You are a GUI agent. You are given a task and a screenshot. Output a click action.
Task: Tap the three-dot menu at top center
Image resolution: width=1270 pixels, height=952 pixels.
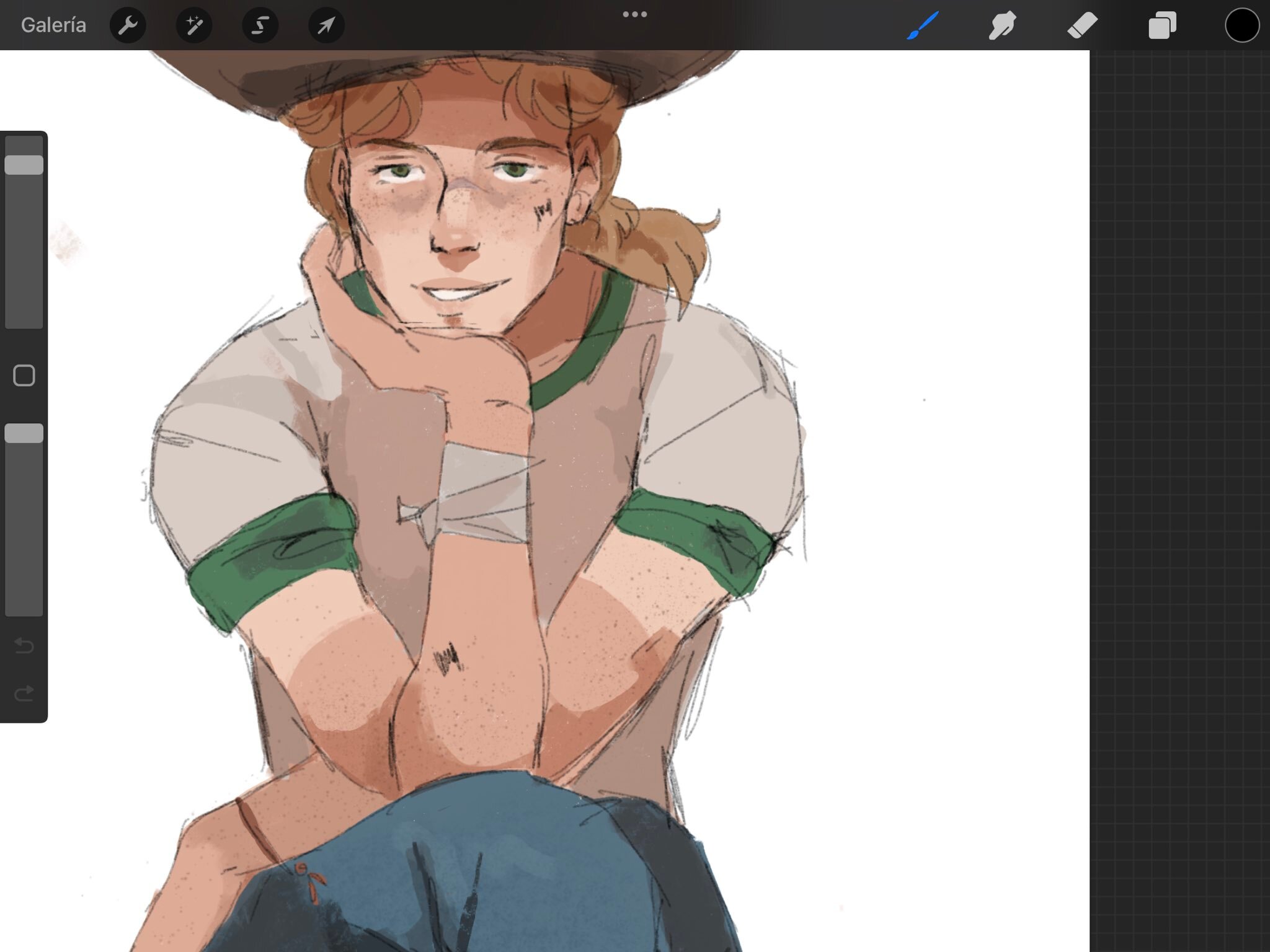tap(634, 14)
